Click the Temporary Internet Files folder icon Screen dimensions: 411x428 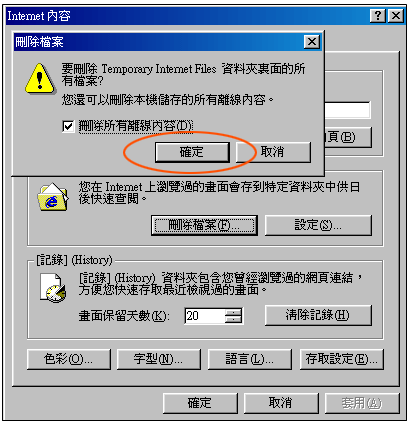point(53,197)
